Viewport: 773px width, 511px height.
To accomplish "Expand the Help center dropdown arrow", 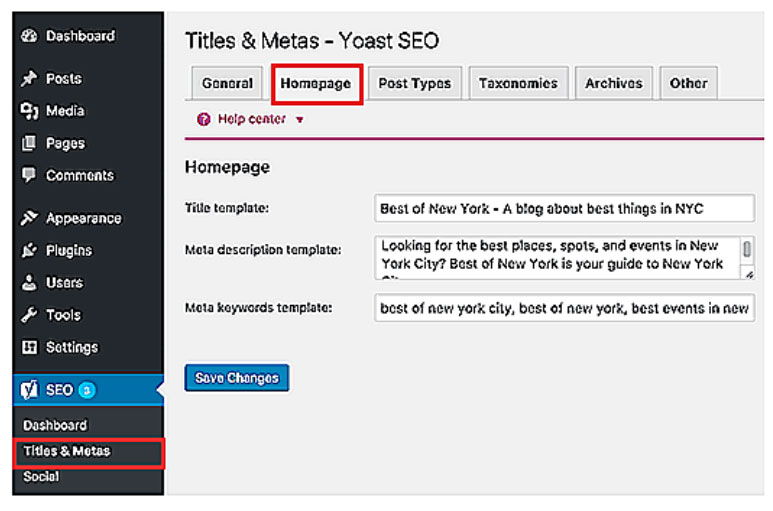I will click(300, 120).
